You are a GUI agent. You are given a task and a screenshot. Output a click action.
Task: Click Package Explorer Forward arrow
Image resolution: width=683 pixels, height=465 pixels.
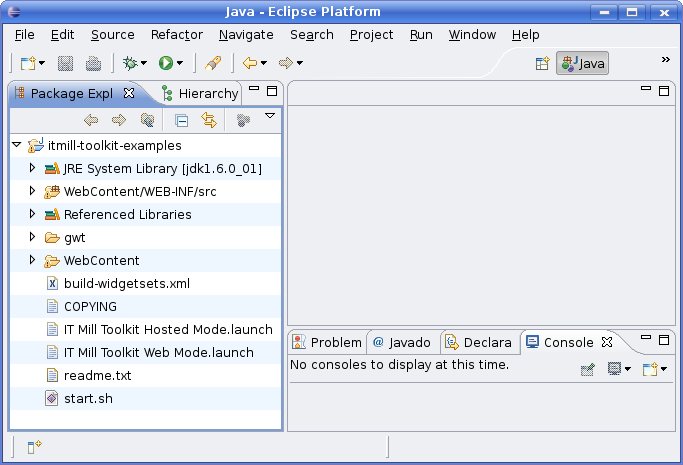click(x=118, y=120)
